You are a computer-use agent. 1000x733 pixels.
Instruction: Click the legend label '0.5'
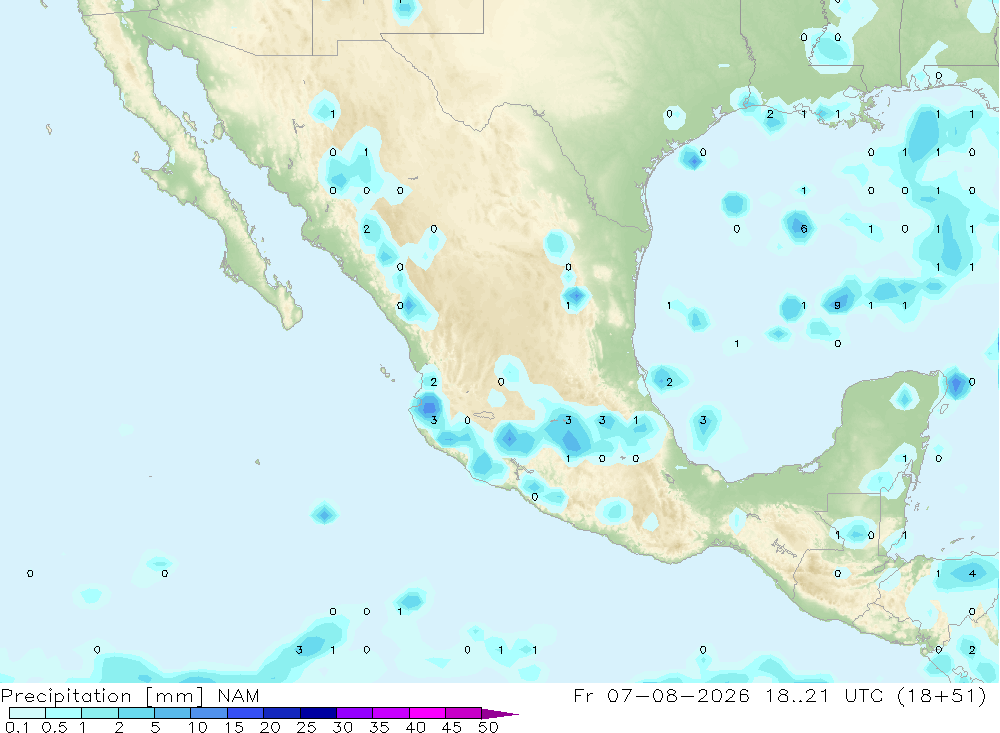click(54, 727)
